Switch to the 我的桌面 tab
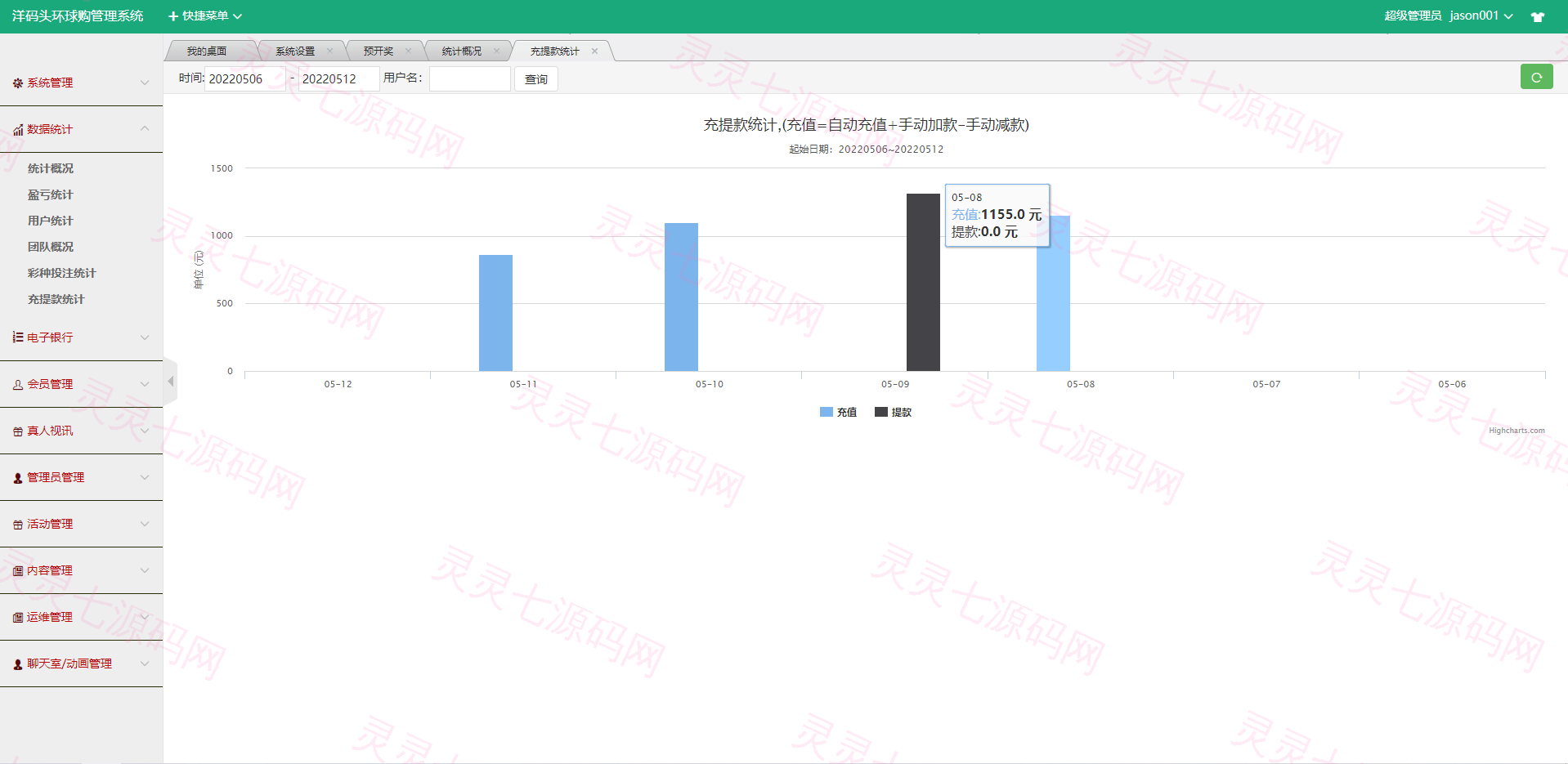This screenshot has width=1568, height=764. (x=207, y=51)
